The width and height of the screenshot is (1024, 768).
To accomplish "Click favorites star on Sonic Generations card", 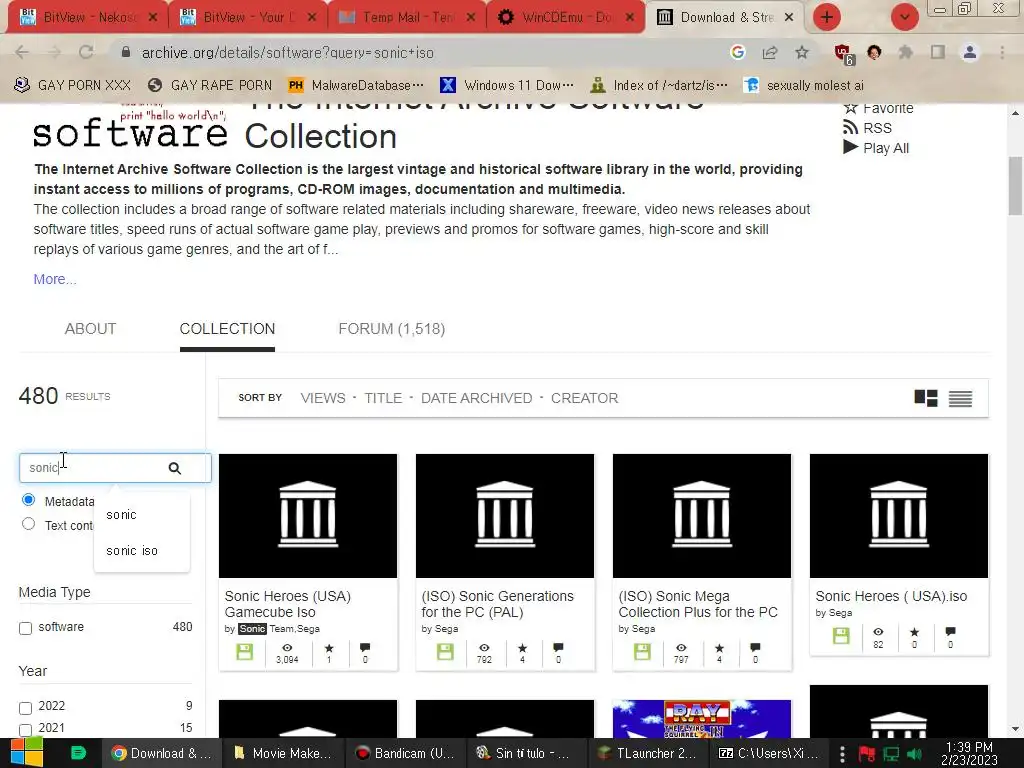I will coord(522,648).
